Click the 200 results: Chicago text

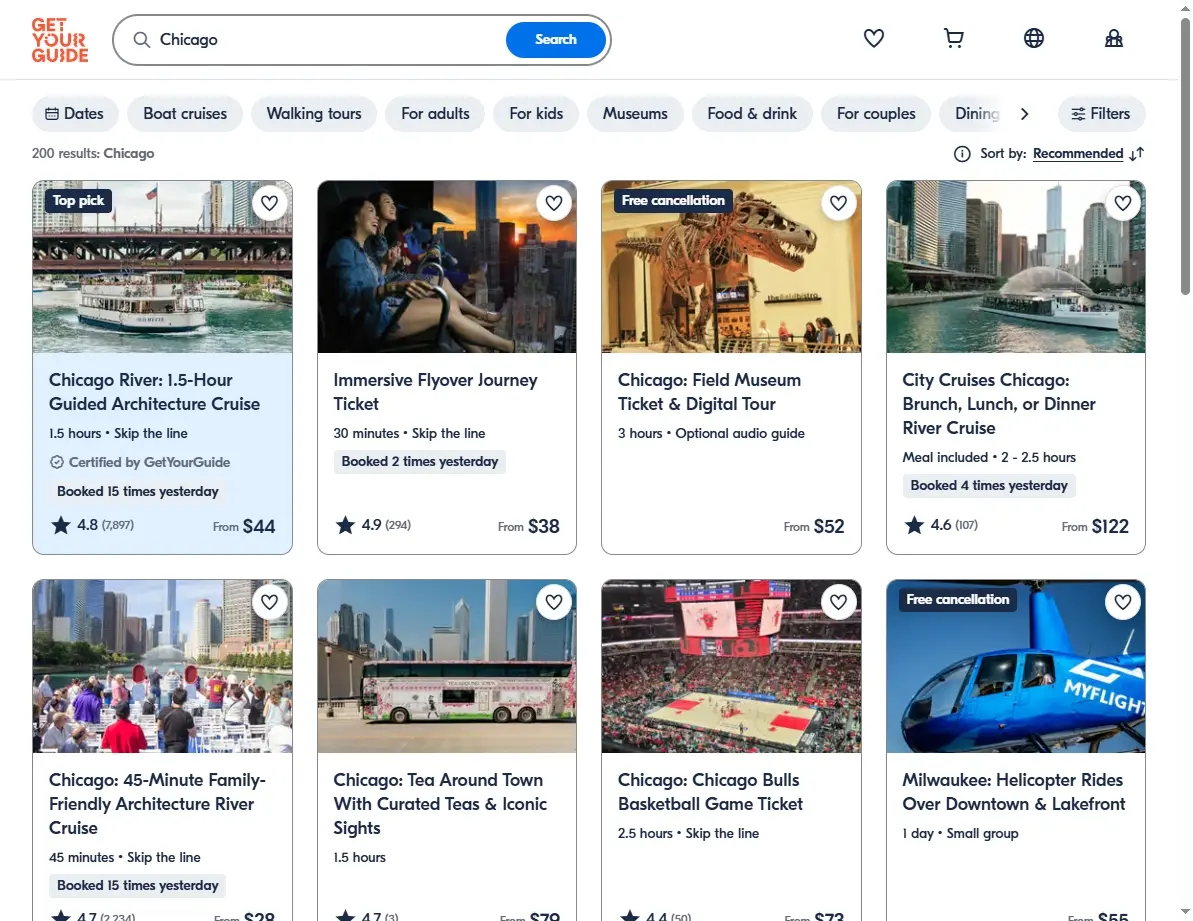93,154
